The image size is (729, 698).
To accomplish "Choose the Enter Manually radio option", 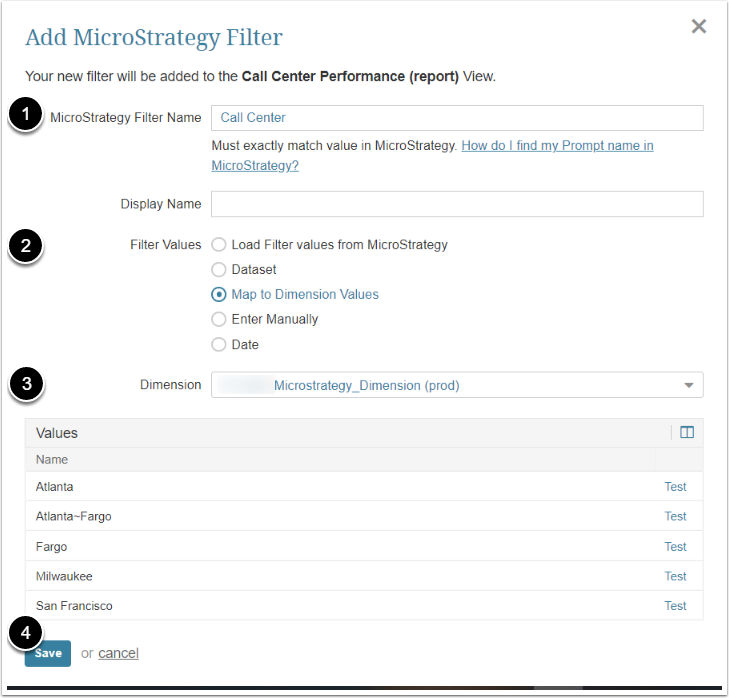I will pos(219,319).
